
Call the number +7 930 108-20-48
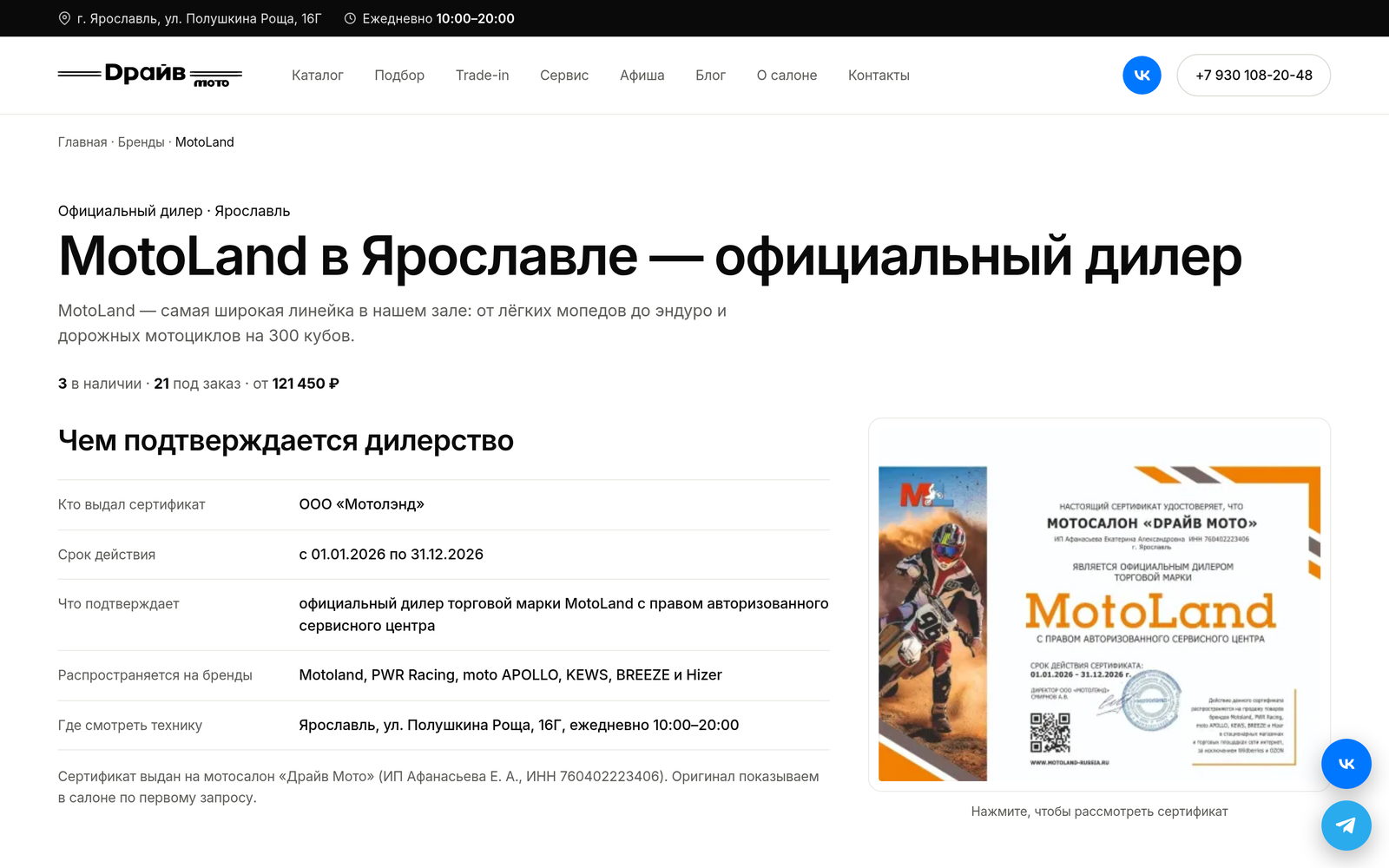(1254, 76)
